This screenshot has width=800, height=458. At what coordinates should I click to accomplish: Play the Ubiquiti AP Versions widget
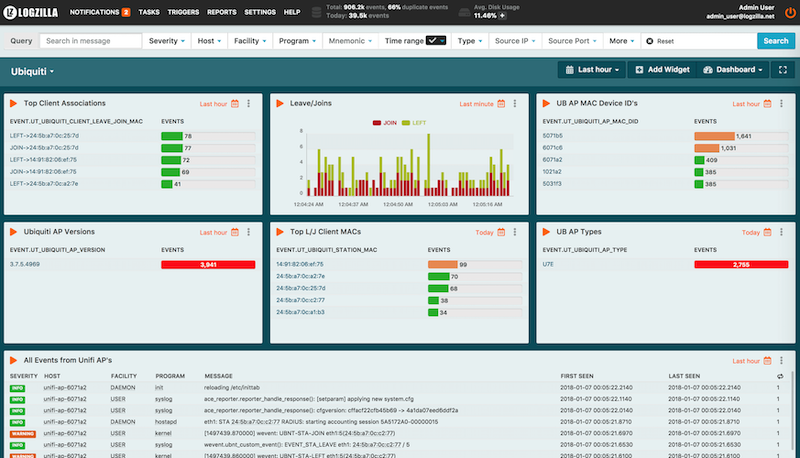pos(13,232)
